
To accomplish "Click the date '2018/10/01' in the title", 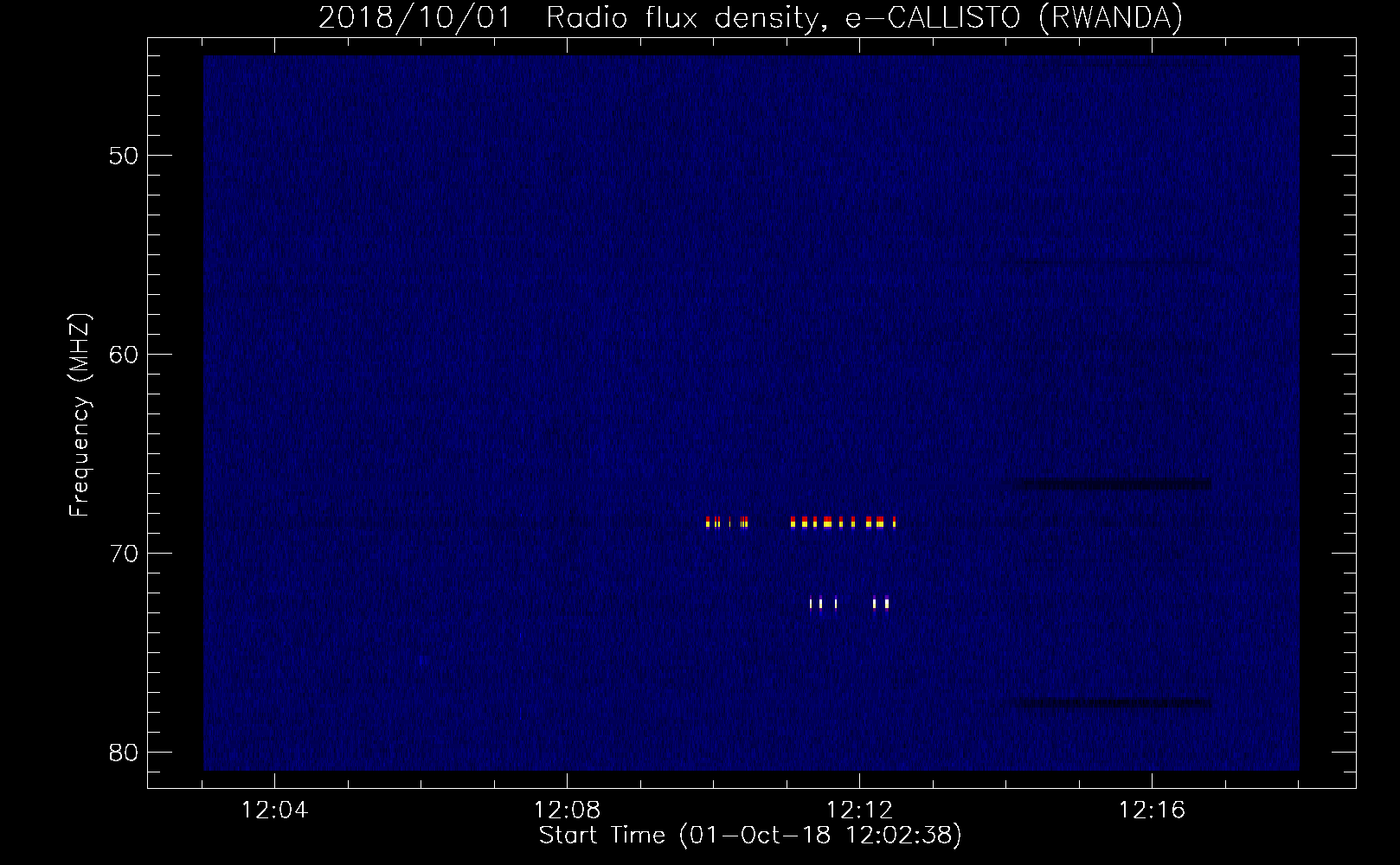I will (414, 17).
